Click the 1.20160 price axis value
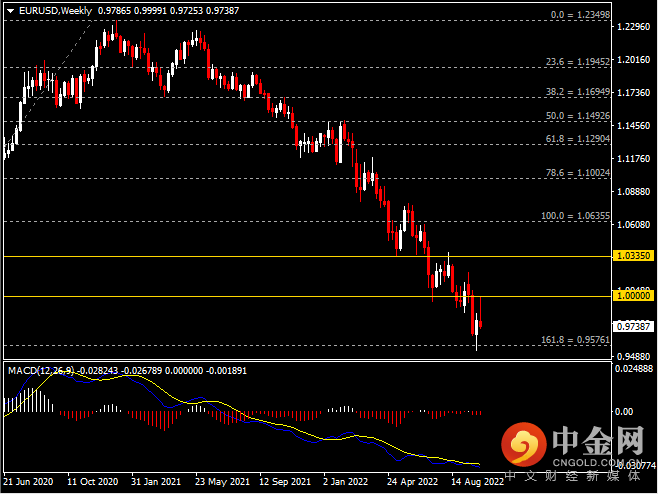Viewport: 658px width, 494px height. pos(634,60)
